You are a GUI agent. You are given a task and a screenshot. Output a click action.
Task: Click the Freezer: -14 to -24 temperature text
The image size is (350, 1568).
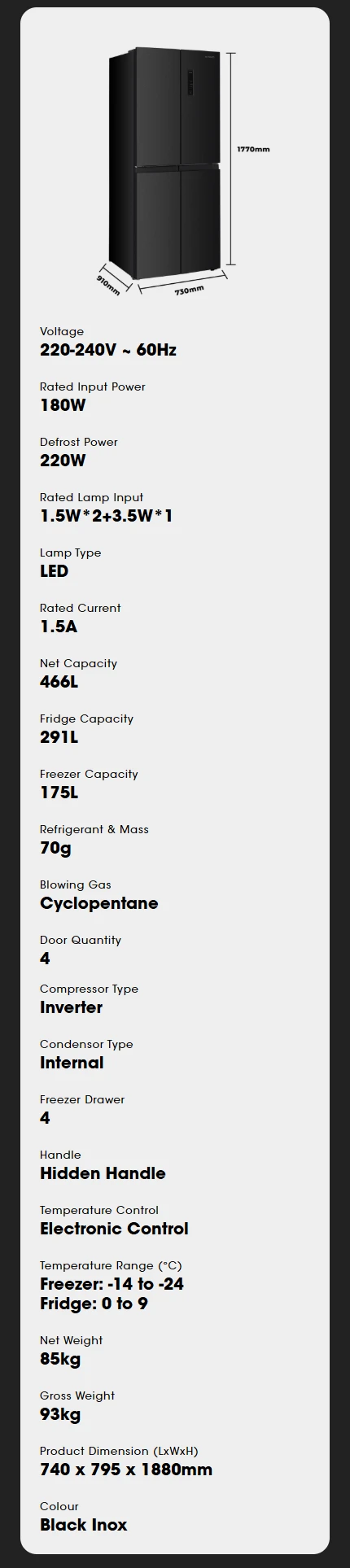(x=112, y=1284)
